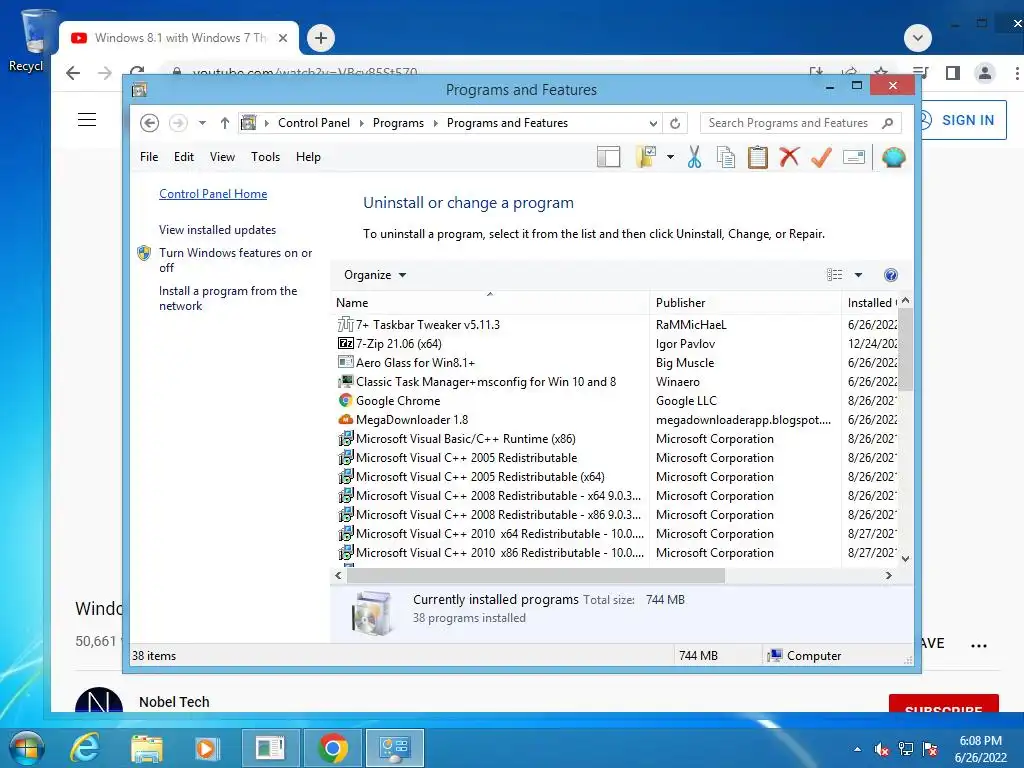
Task: Click the red X Delete toolbar icon
Action: coord(789,157)
